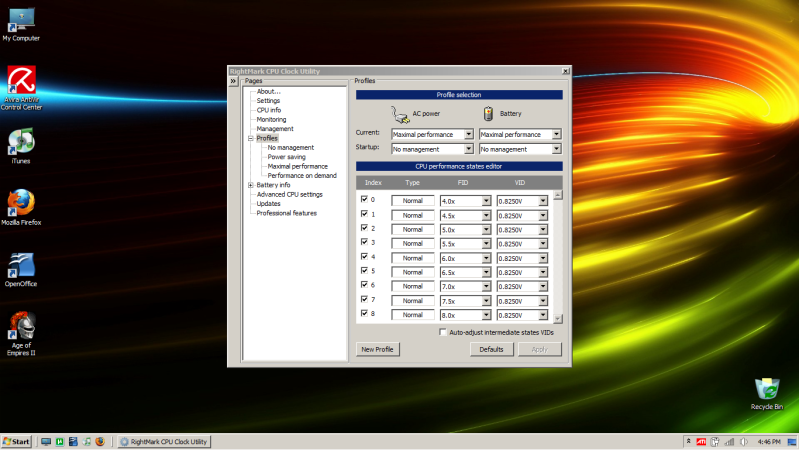Toggle the index 4 performance state checkbox

click(x=364, y=257)
